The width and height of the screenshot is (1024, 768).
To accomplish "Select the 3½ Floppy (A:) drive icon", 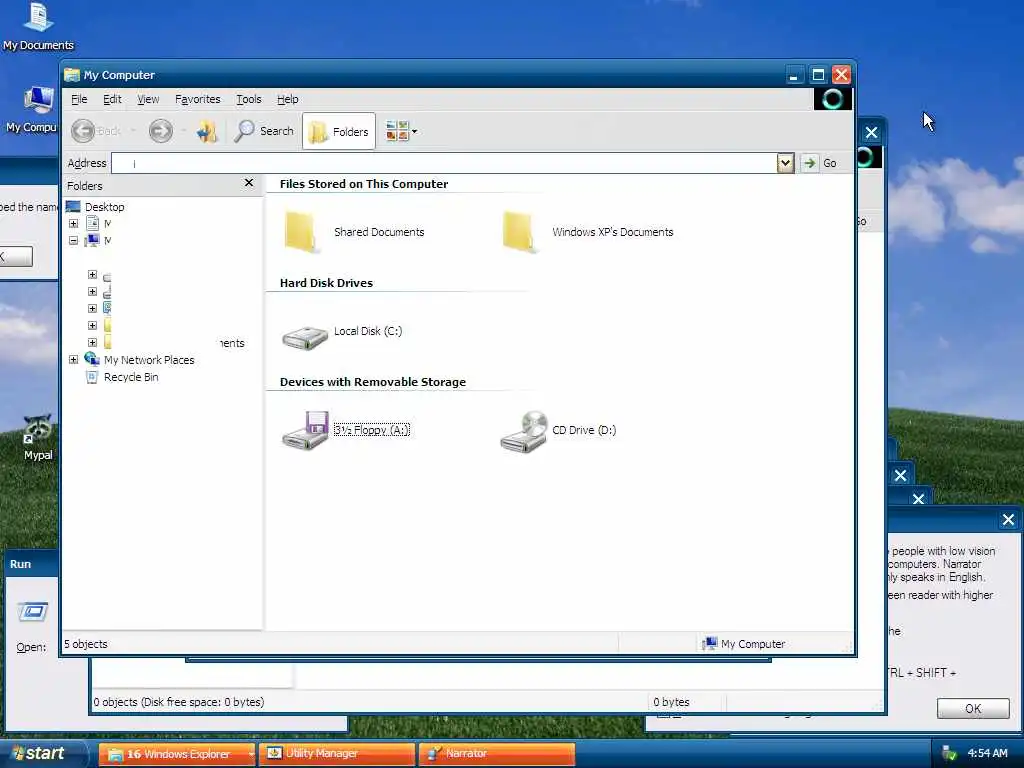I will 305,430.
